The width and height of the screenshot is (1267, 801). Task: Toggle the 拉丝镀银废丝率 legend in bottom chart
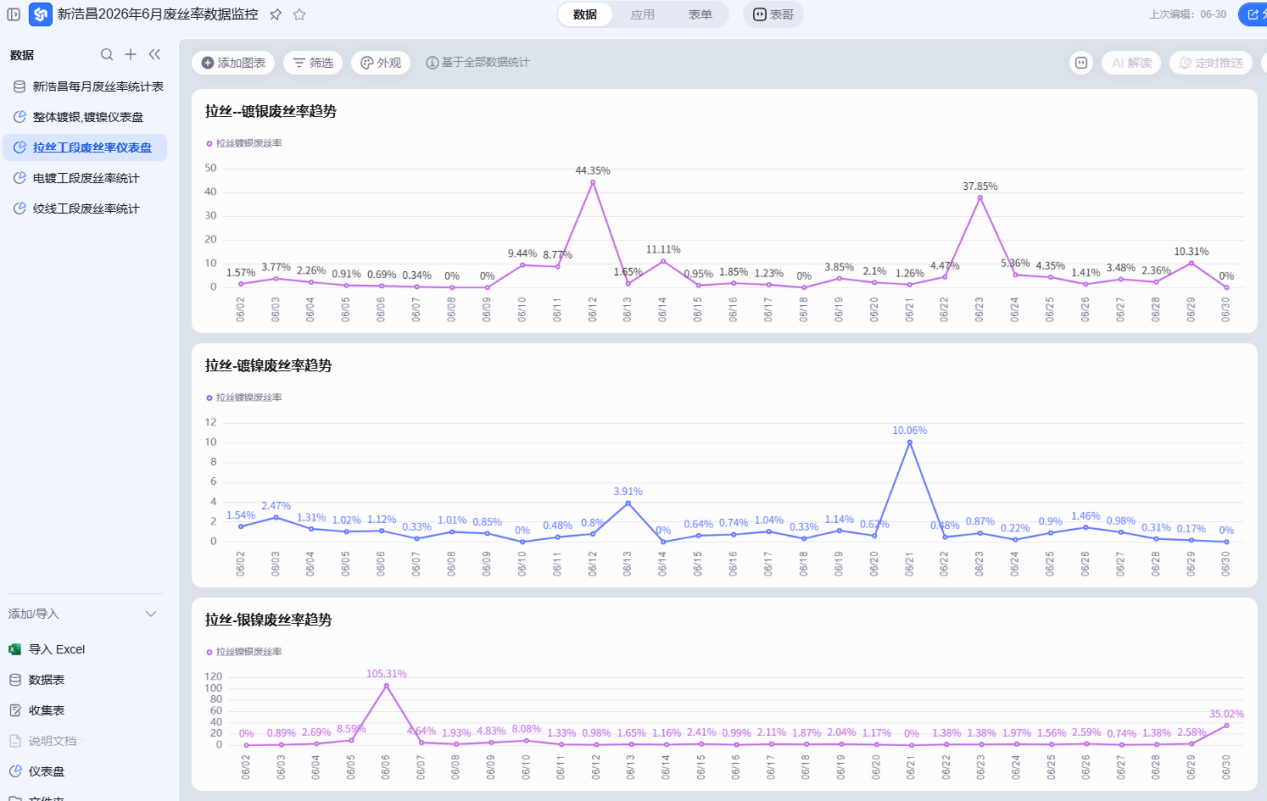(x=244, y=651)
